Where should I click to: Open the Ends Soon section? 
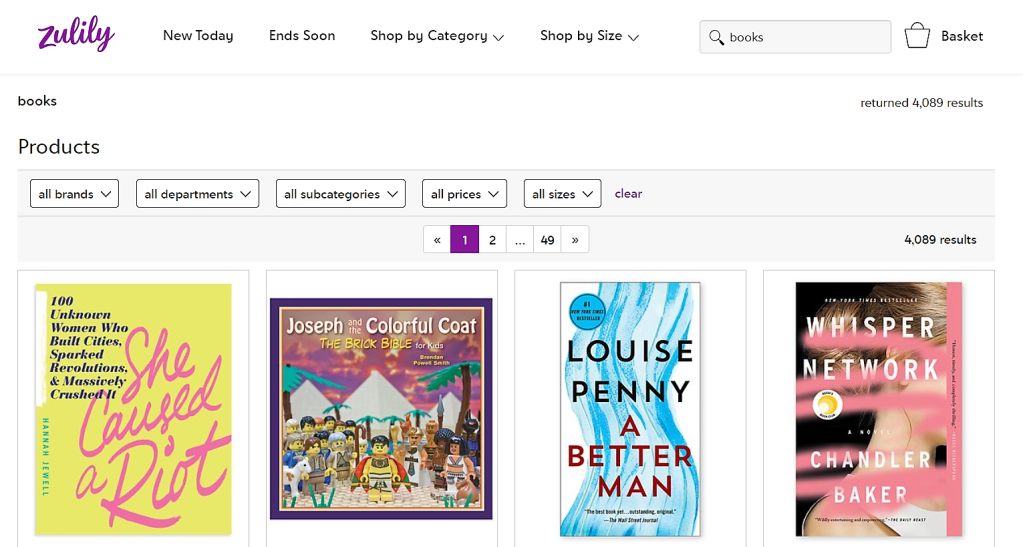pos(302,36)
